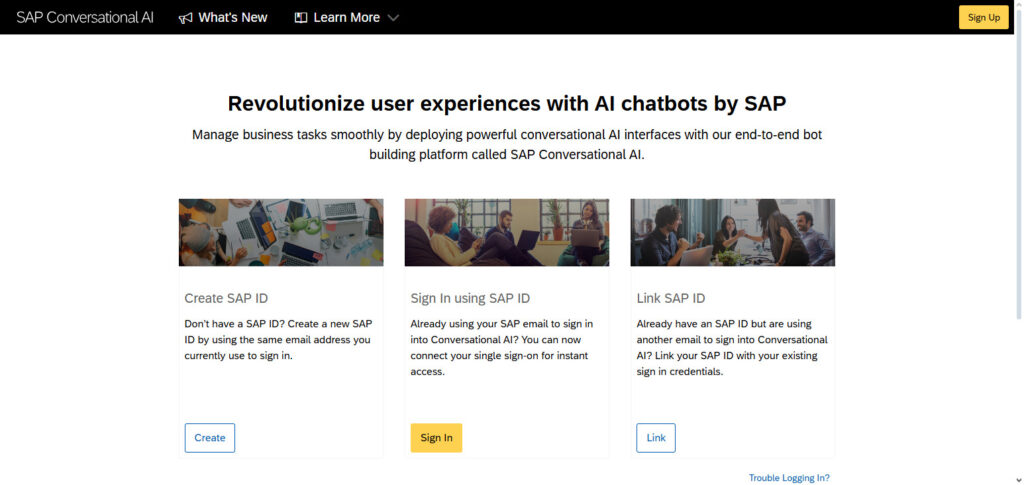
Task: Expand the Learn More dropdown chevron
Action: 392,18
